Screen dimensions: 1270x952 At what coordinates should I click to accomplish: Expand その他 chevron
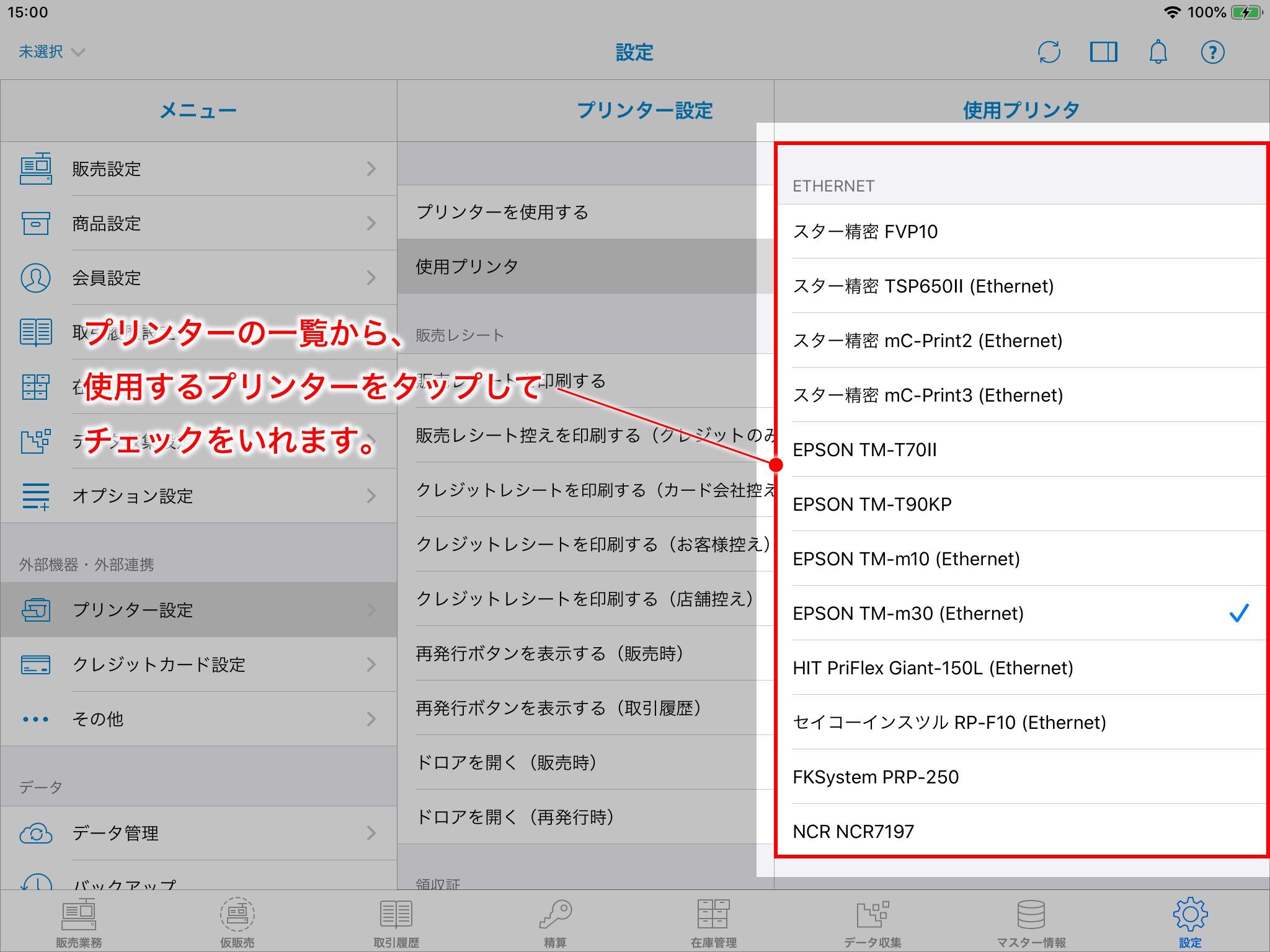click(x=371, y=719)
